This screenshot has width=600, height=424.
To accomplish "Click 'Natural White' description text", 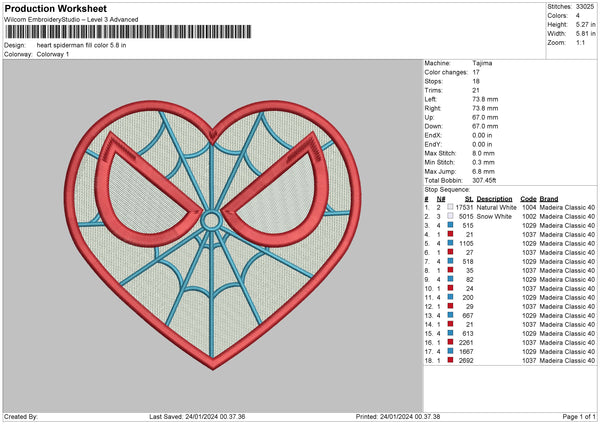I will click(x=497, y=207).
